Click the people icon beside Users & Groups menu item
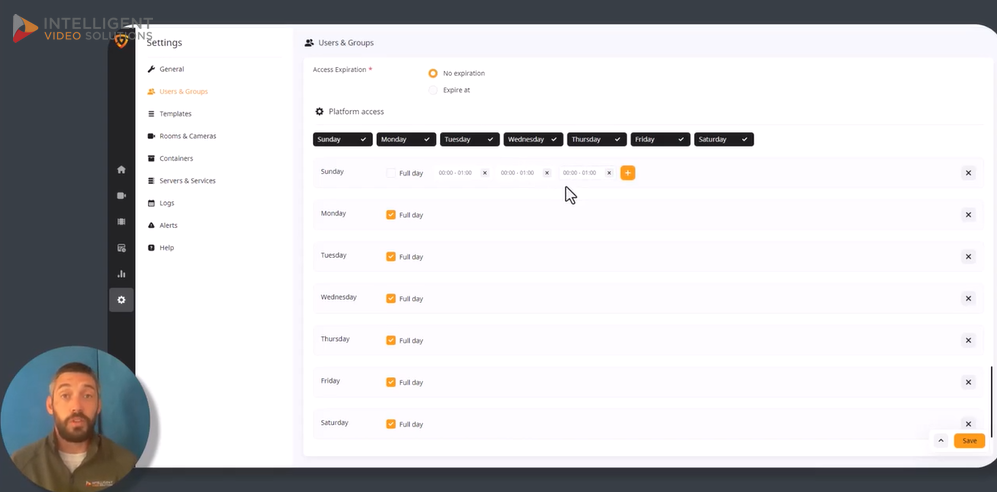 pos(151,92)
